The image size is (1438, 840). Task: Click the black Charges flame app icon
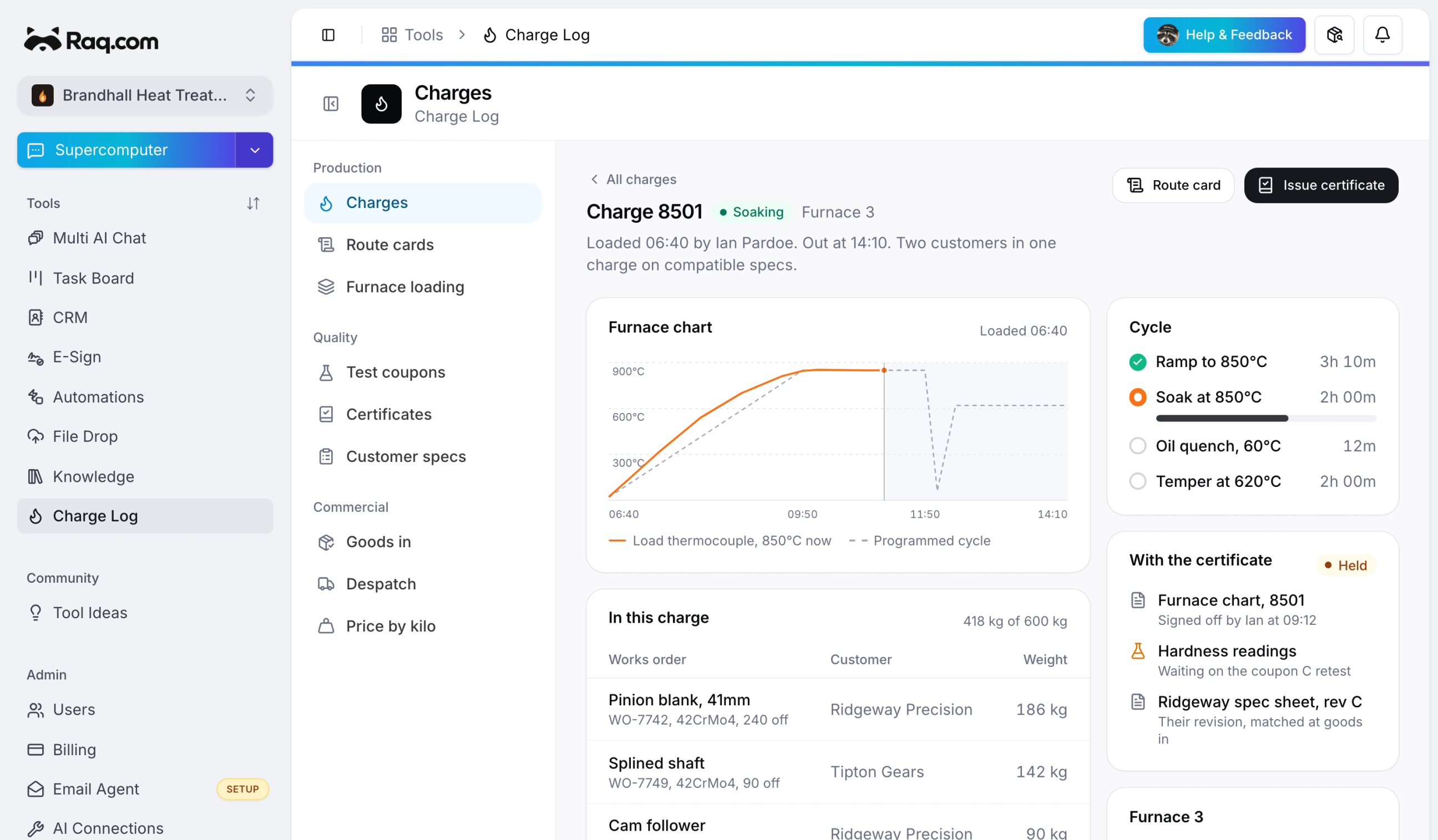(x=381, y=104)
